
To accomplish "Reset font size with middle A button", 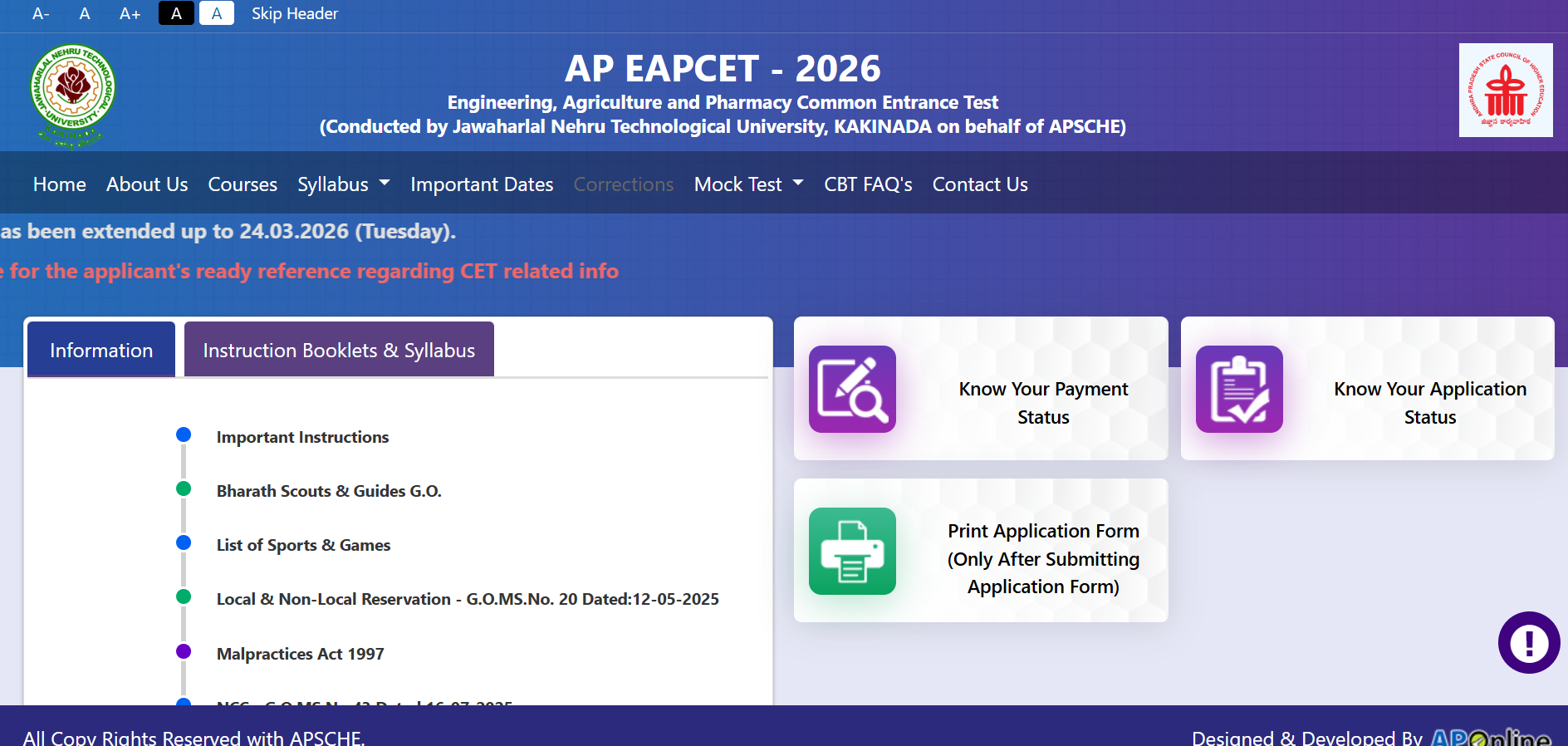I will coord(85,14).
